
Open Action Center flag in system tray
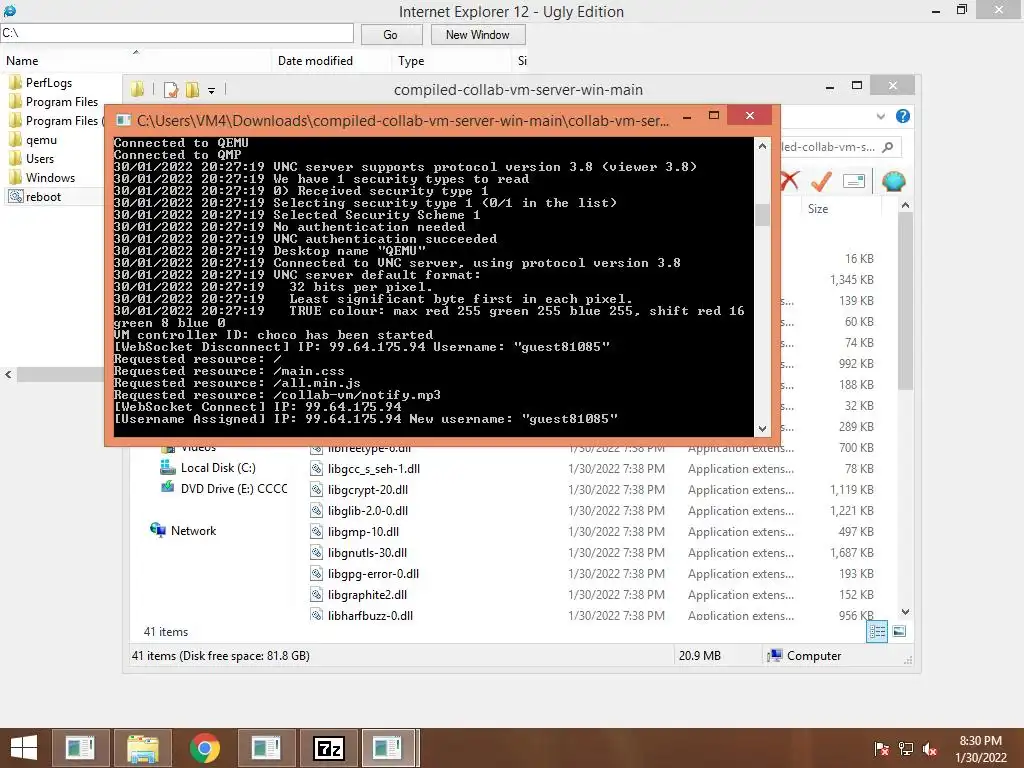click(x=881, y=749)
